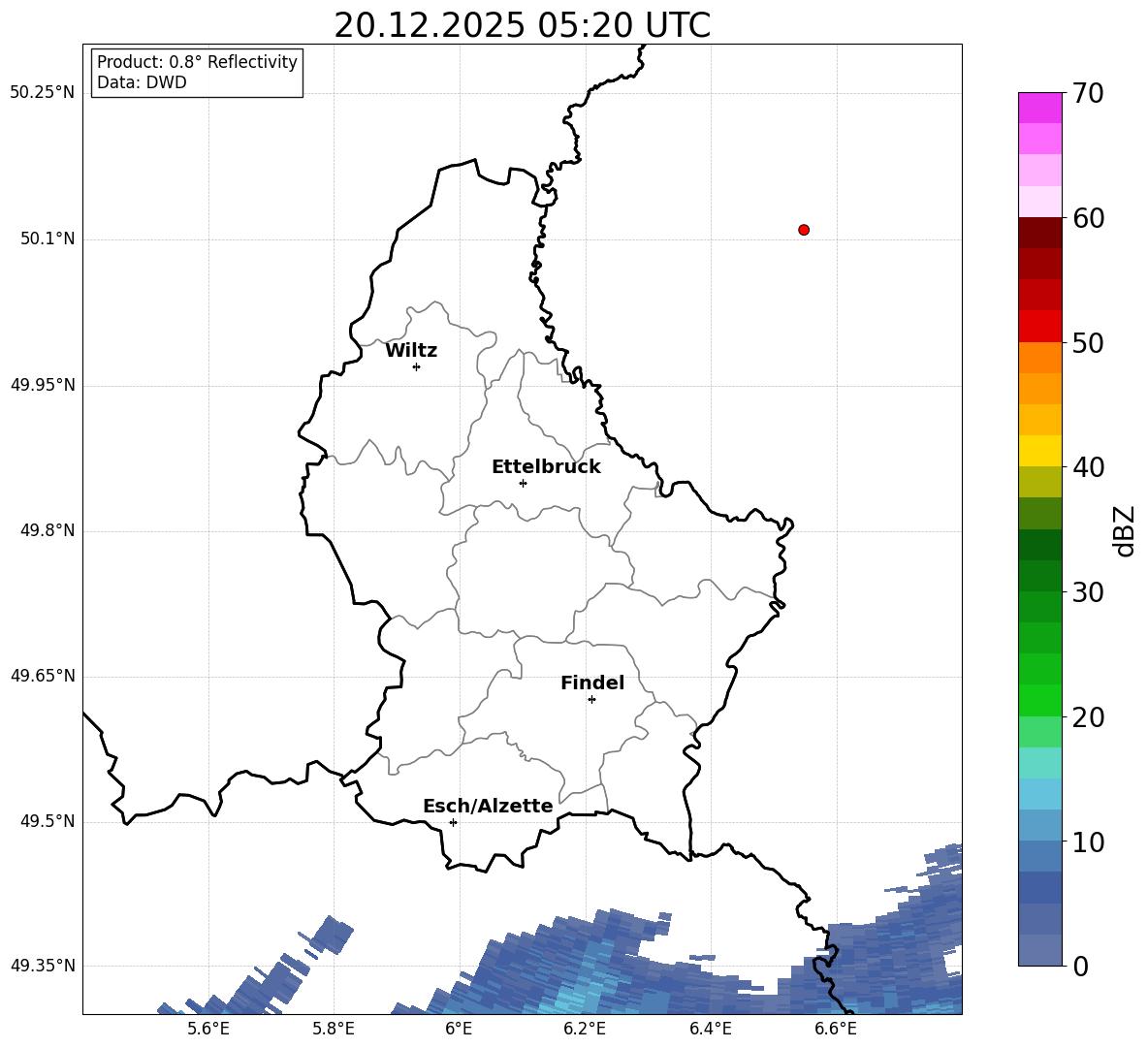Click the 50.1°N latitude label

(48, 238)
